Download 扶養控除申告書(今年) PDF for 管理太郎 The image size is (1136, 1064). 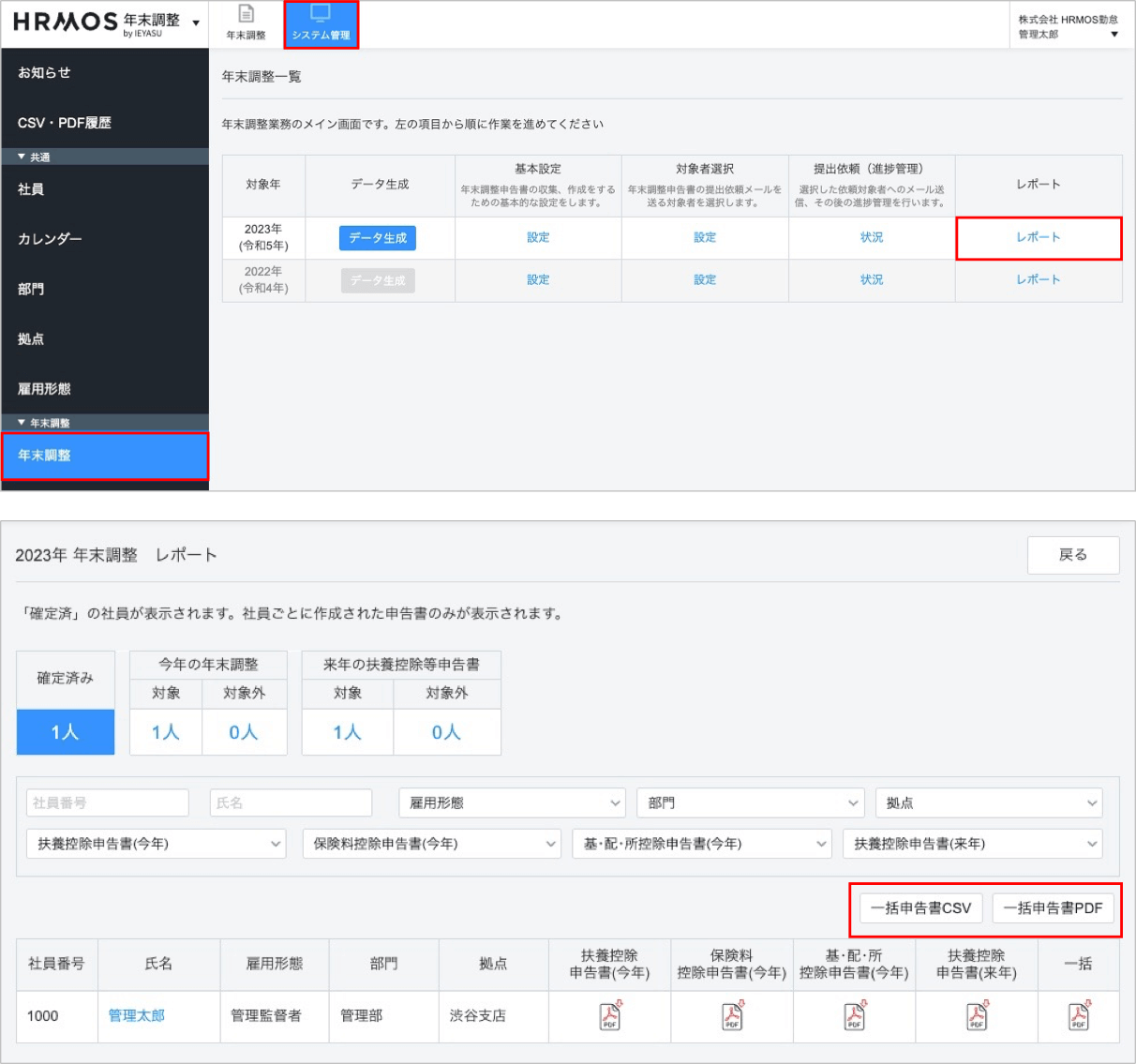pos(609,1016)
